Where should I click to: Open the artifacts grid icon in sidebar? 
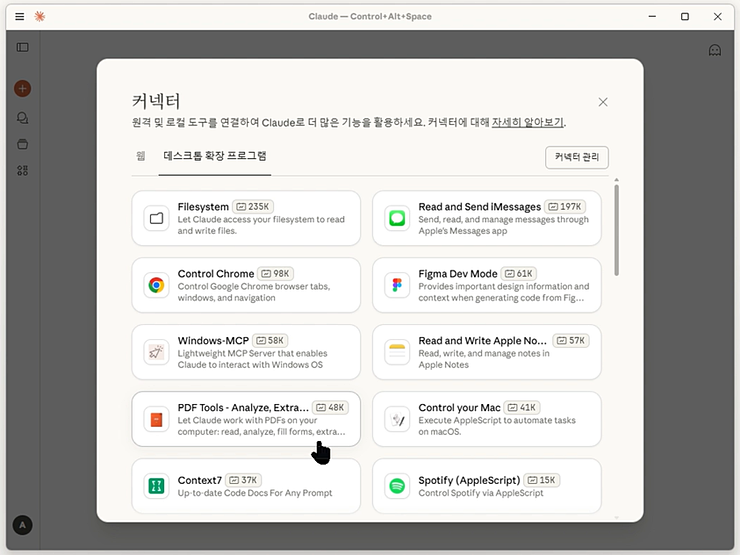coord(22,170)
